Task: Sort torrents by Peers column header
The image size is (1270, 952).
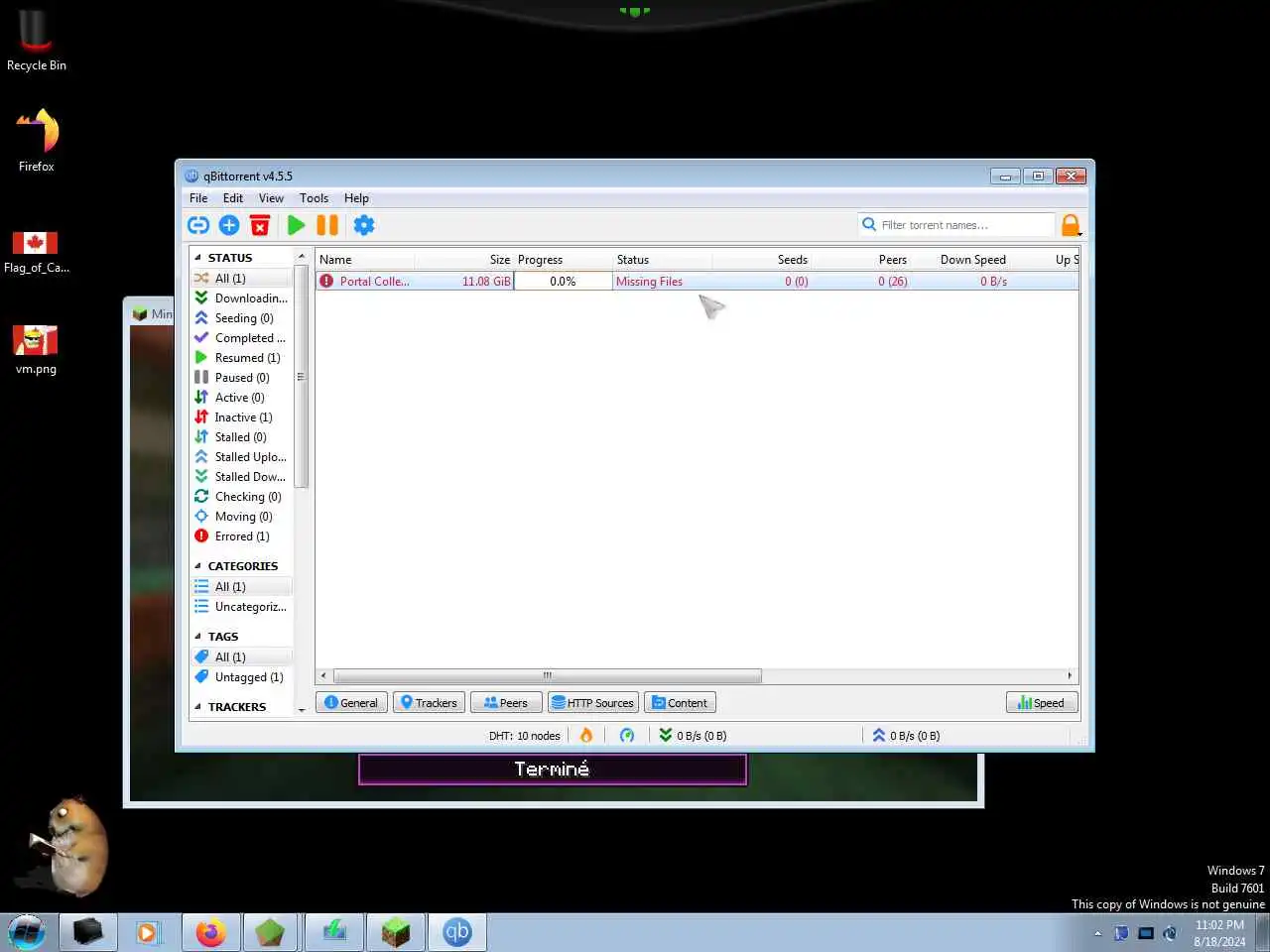Action: pyautogui.click(x=860, y=260)
